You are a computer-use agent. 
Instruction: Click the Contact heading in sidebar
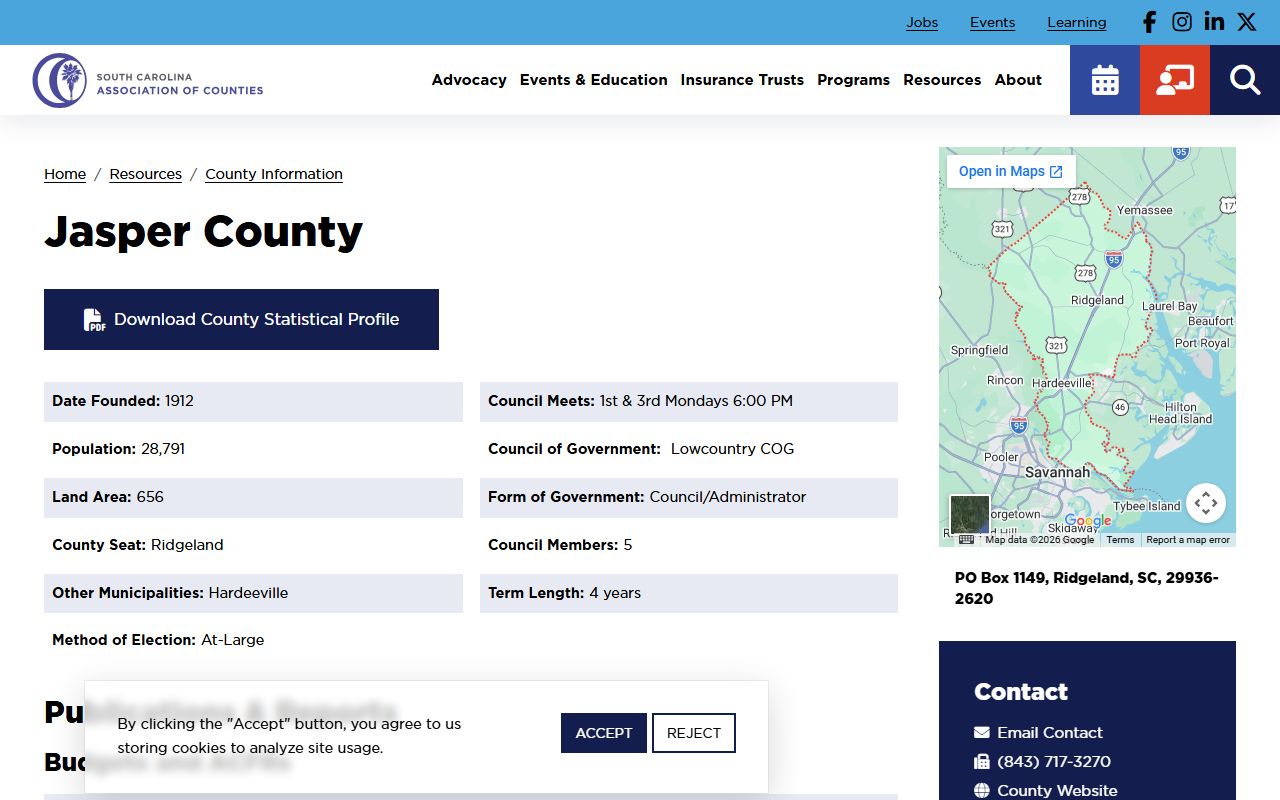point(1021,692)
